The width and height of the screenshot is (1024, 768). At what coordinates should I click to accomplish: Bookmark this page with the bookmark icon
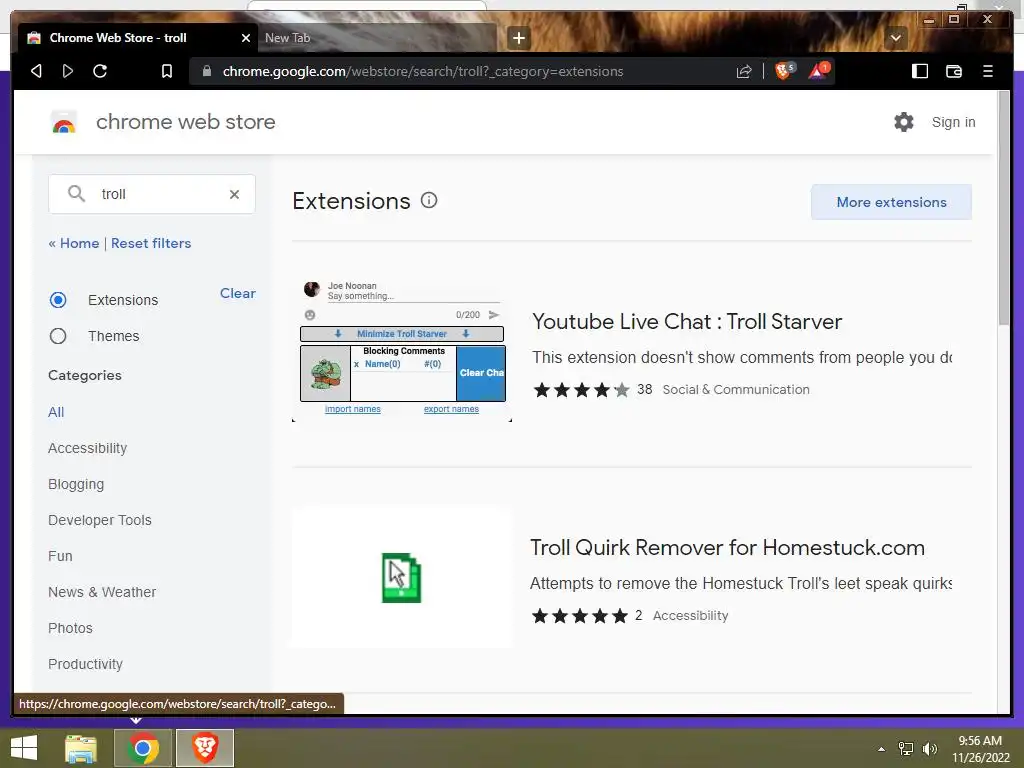coord(167,71)
